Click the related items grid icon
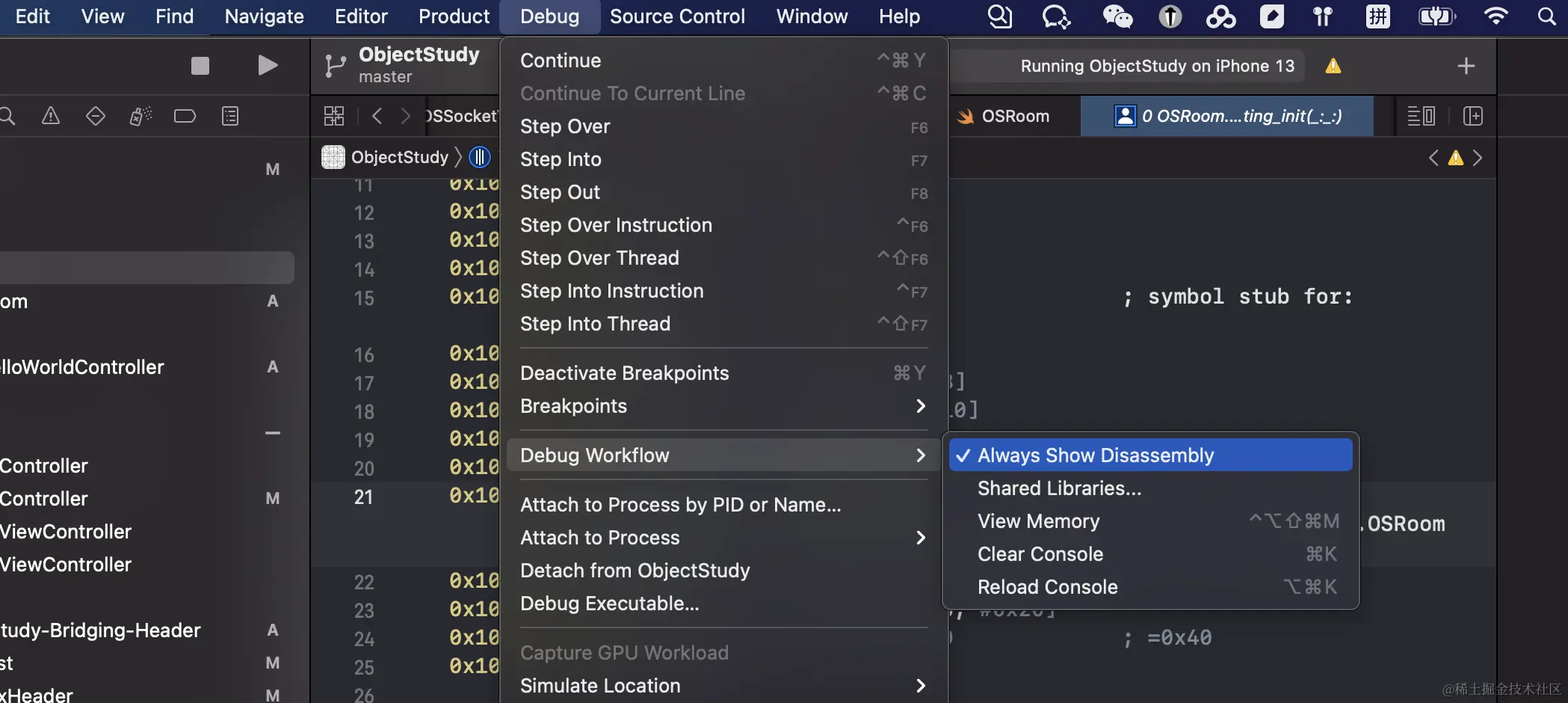Screen dimensions: 1568x703 pyautogui.click(x=334, y=116)
